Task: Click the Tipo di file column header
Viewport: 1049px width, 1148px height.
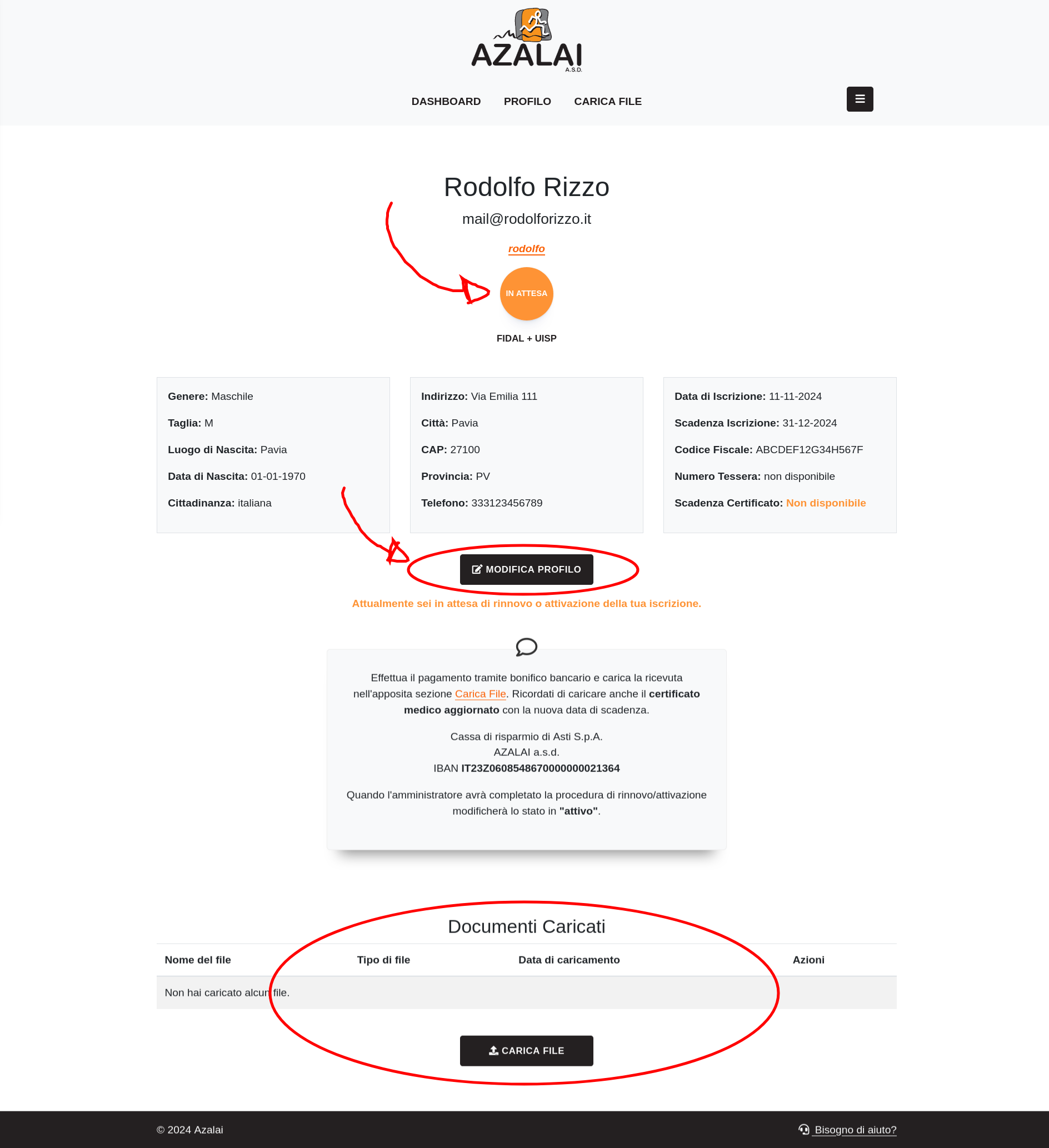Action: tap(383, 960)
